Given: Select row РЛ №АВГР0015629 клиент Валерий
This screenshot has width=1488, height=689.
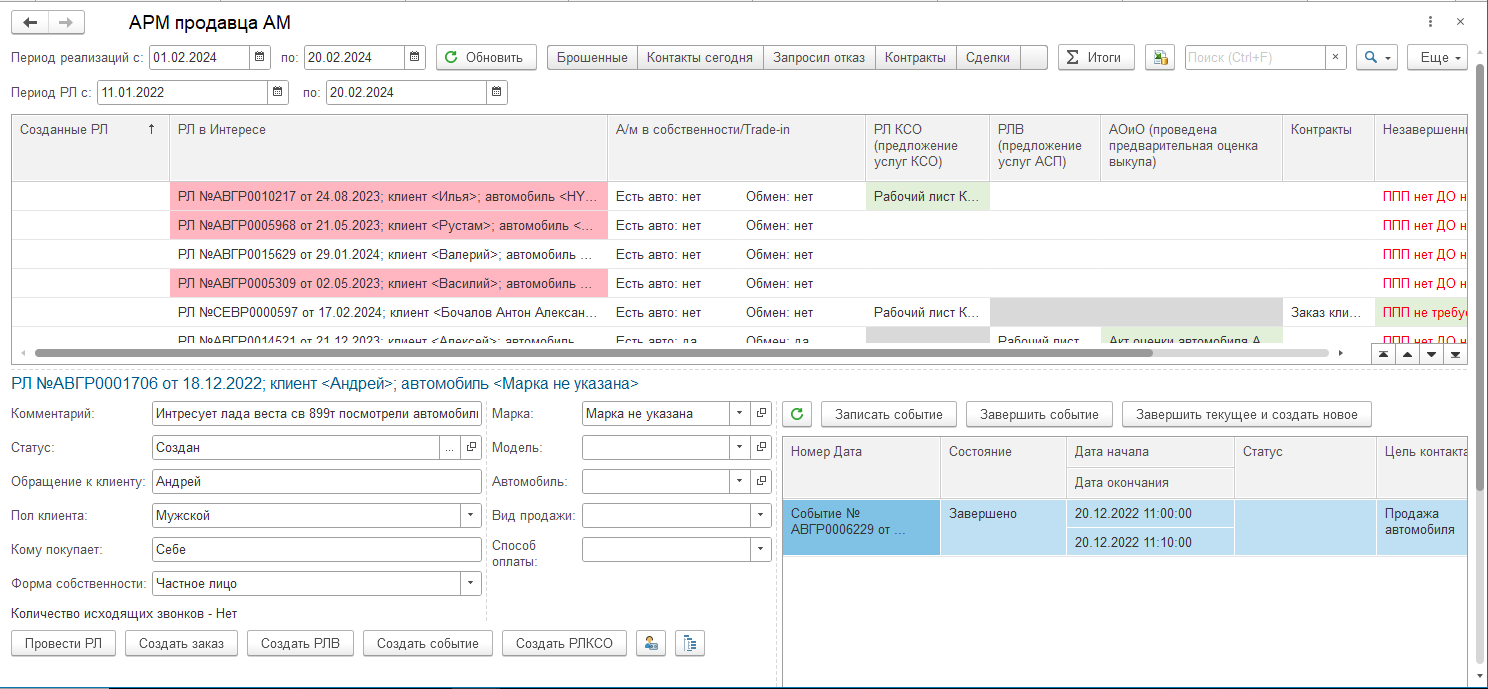Looking at the screenshot, I should tap(389, 254).
